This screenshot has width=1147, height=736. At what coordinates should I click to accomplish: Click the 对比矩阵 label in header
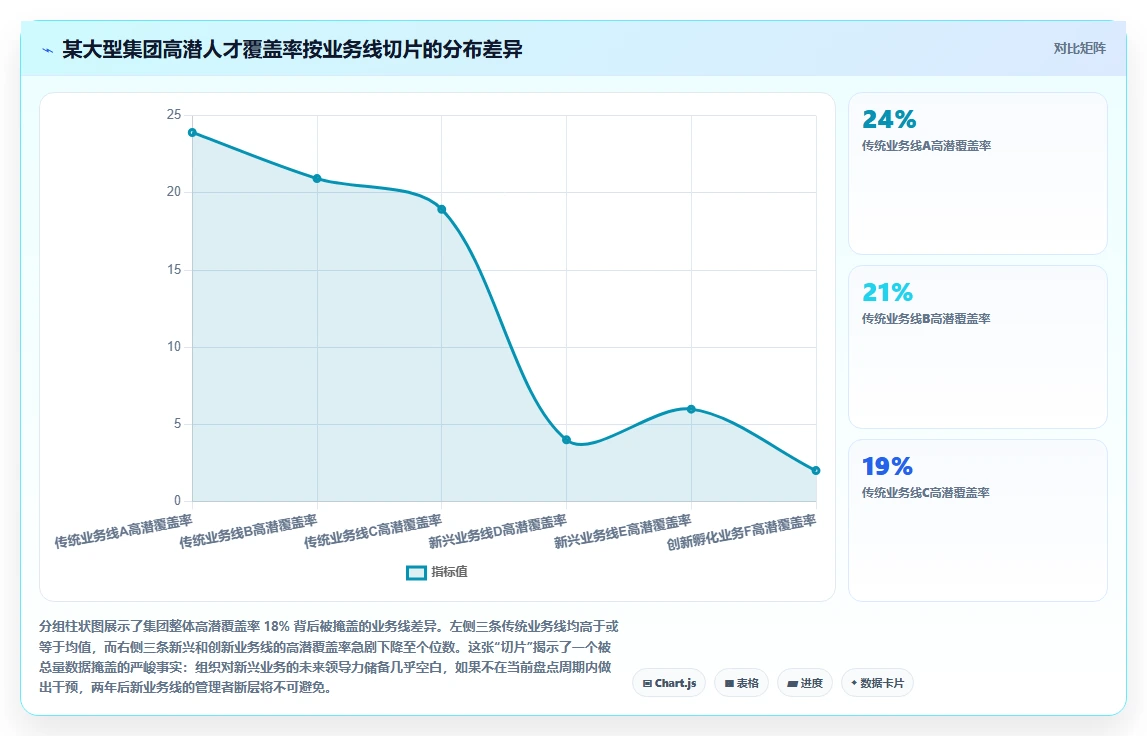point(1079,48)
